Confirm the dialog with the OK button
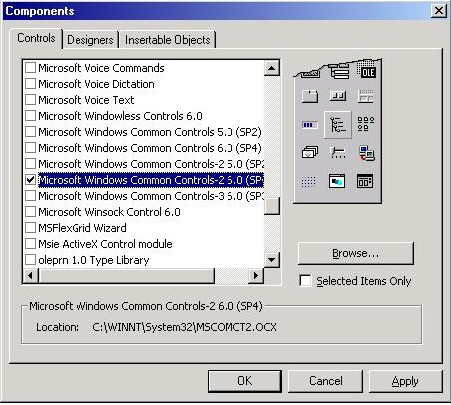The image size is (451, 405). pos(245,381)
